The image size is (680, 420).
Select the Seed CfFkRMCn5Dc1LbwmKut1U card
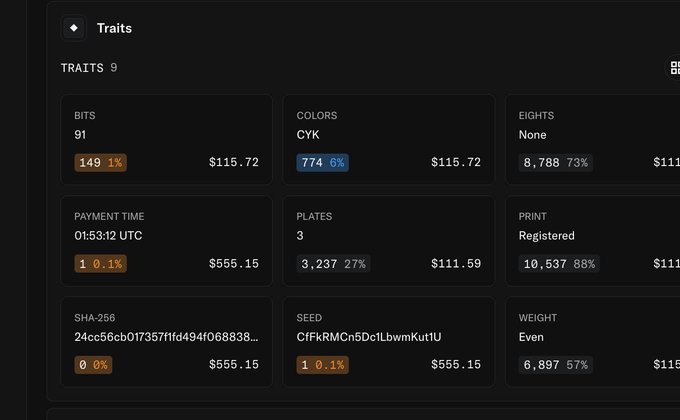pos(389,342)
